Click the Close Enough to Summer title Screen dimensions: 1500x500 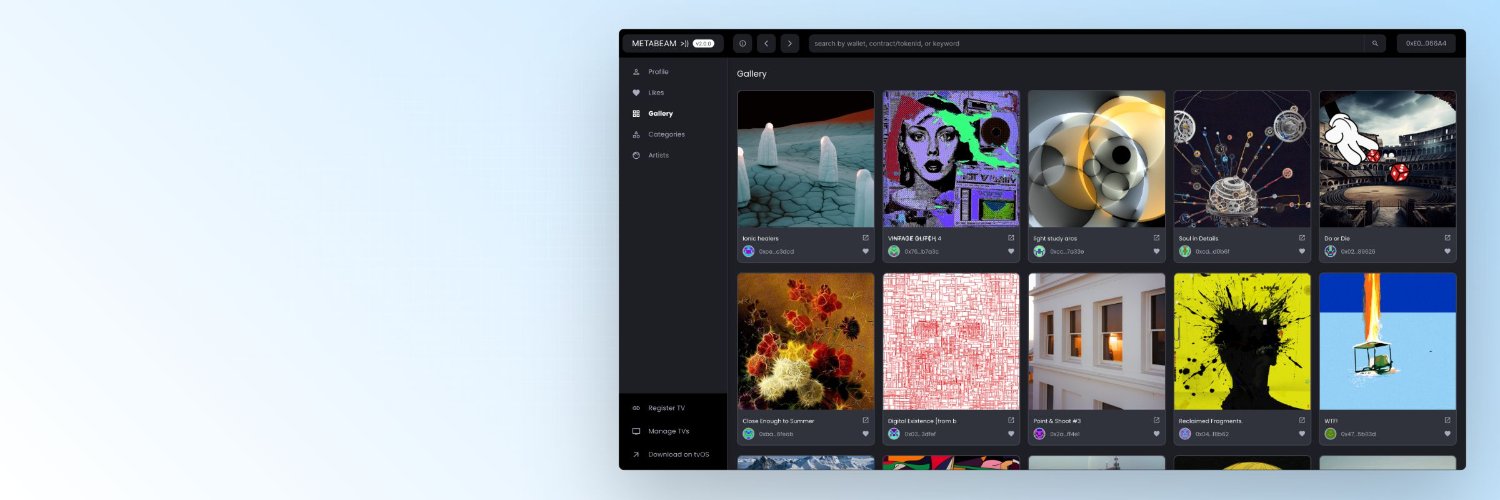[778, 421]
